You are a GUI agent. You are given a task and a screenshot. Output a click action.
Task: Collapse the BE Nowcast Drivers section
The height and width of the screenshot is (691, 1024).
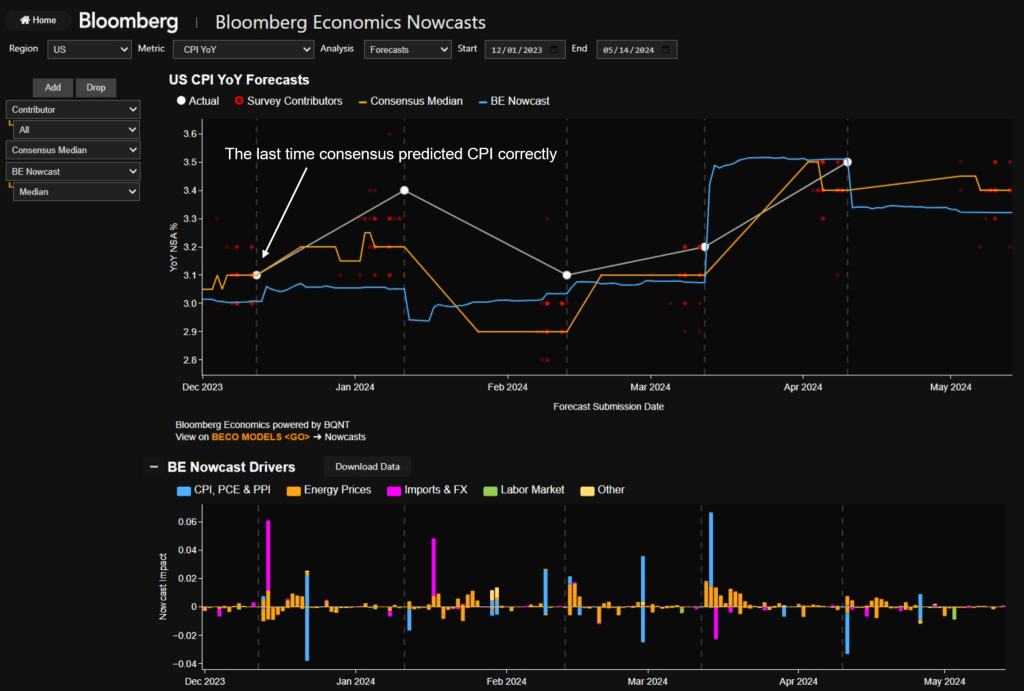(153, 467)
